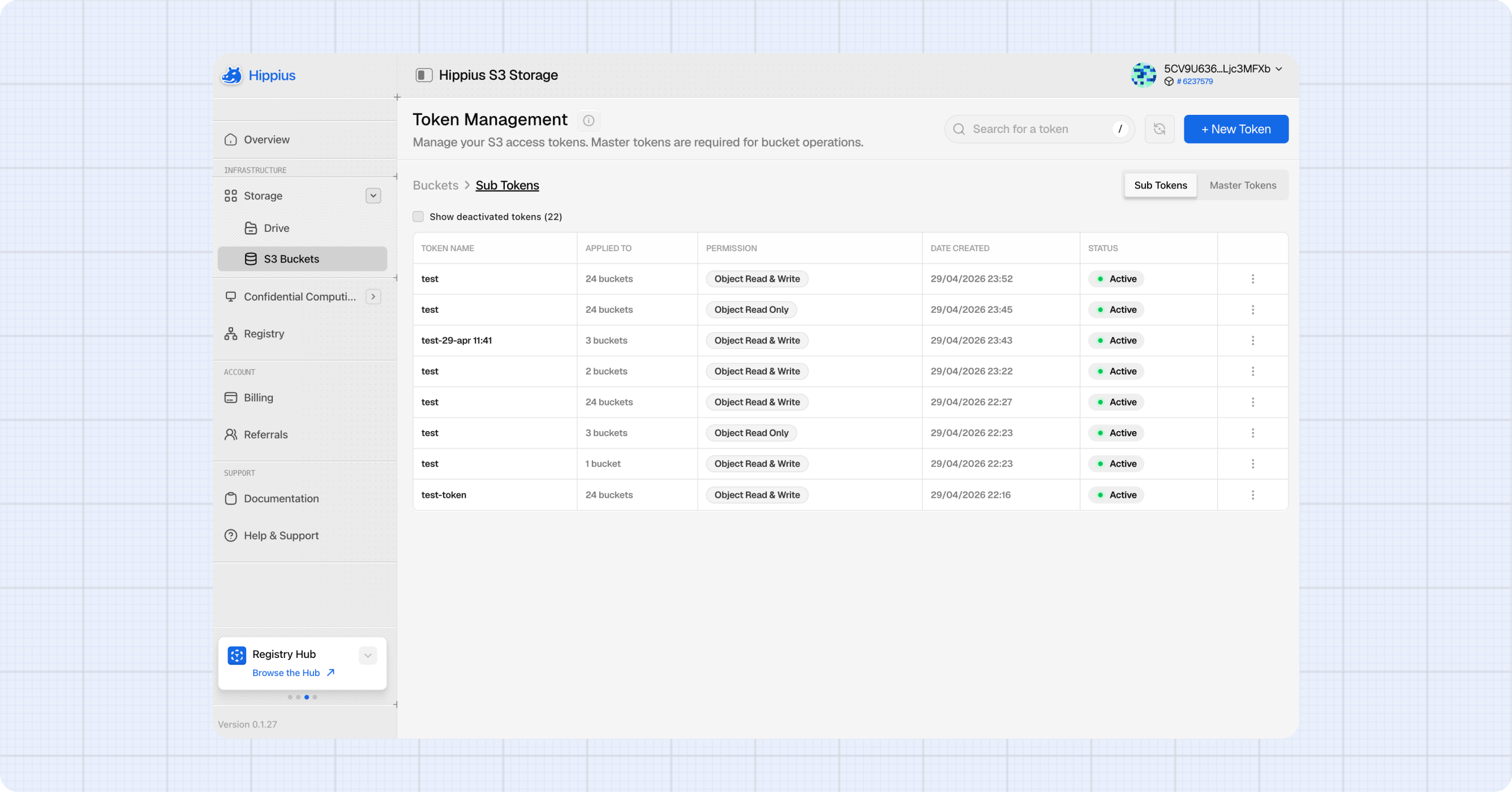Click the Confidential Computing monitor icon
This screenshot has height=792, width=1512.
point(231,297)
